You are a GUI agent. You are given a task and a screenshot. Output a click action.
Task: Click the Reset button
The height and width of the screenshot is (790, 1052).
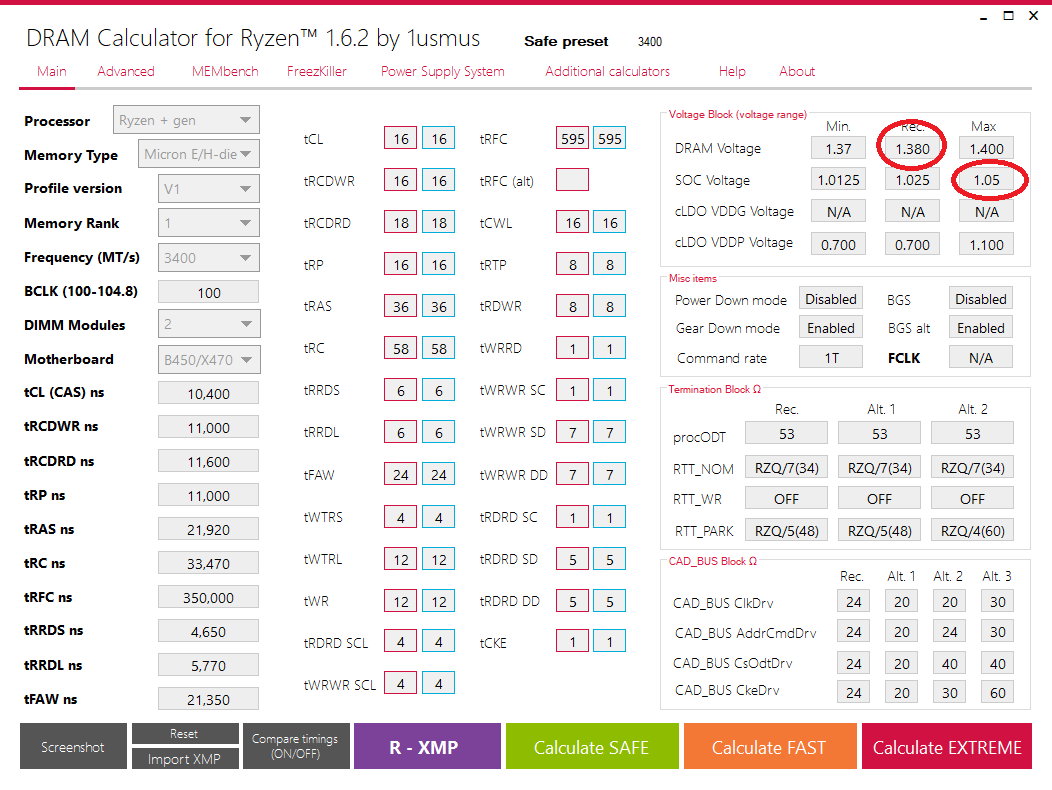[x=185, y=734]
